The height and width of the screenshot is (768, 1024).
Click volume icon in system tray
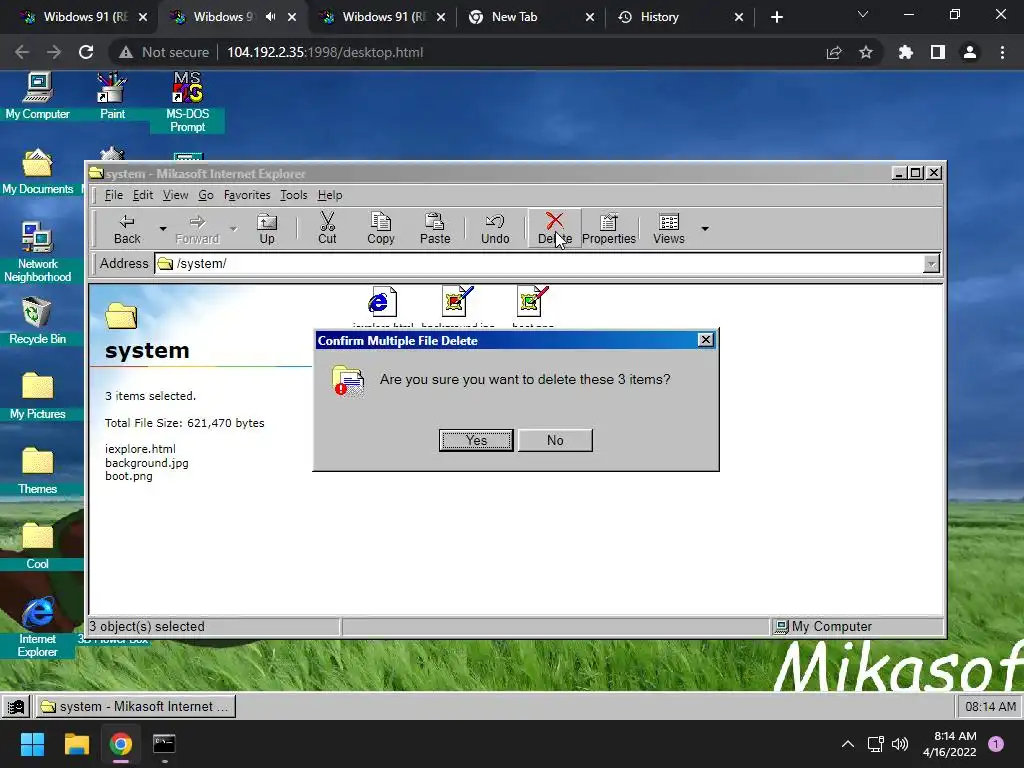pos(900,744)
